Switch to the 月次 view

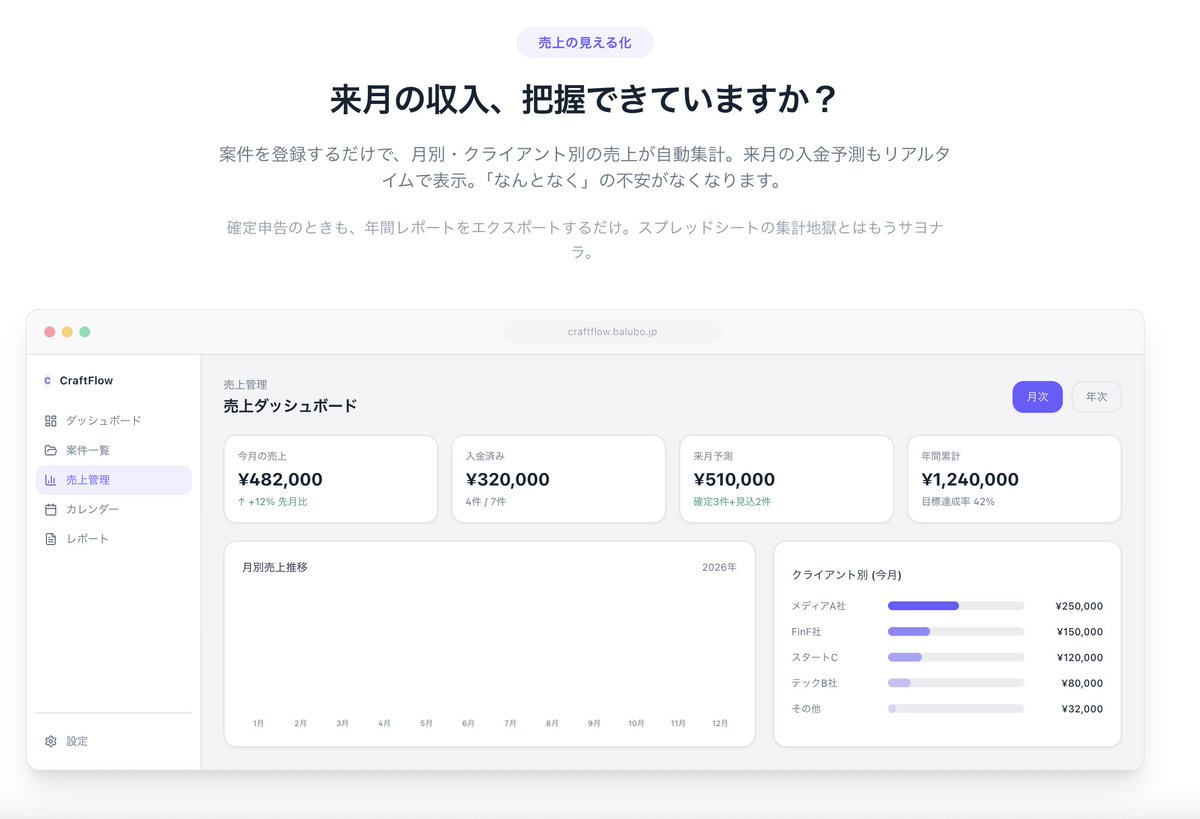tap(1037, 397)
